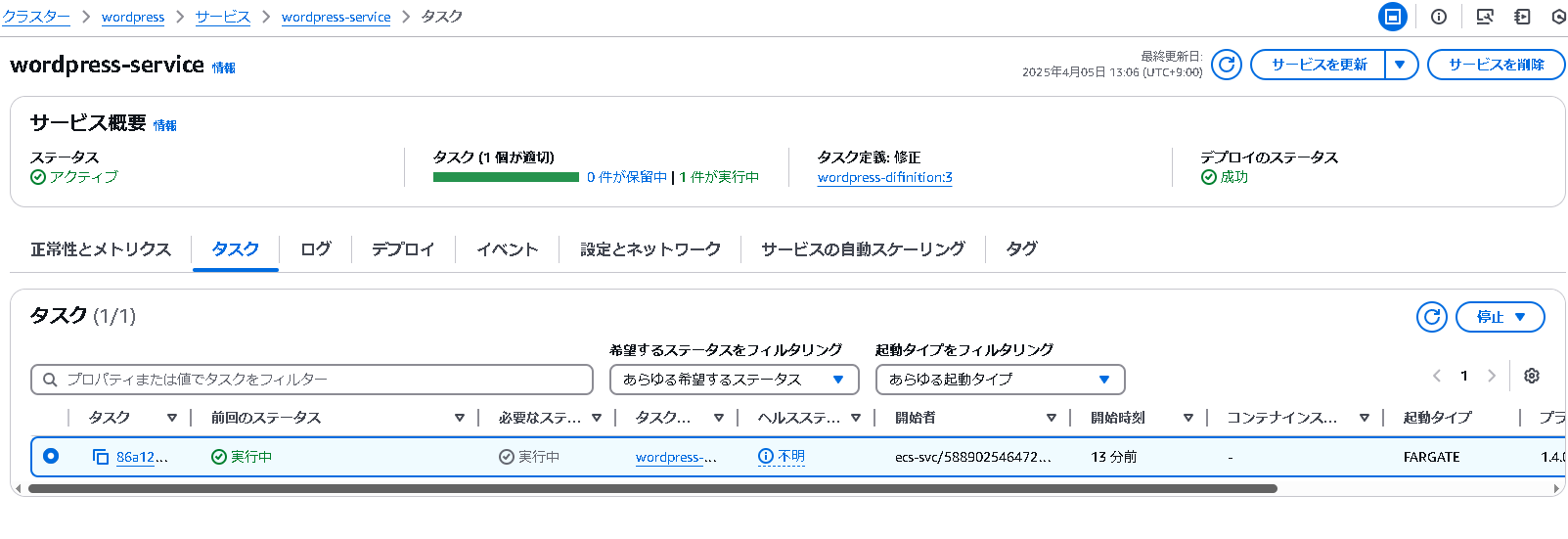Image resolution: width=1568 pixels, height=539 pixels.
Task: Select the タスク tab
Action: [236, 249]
